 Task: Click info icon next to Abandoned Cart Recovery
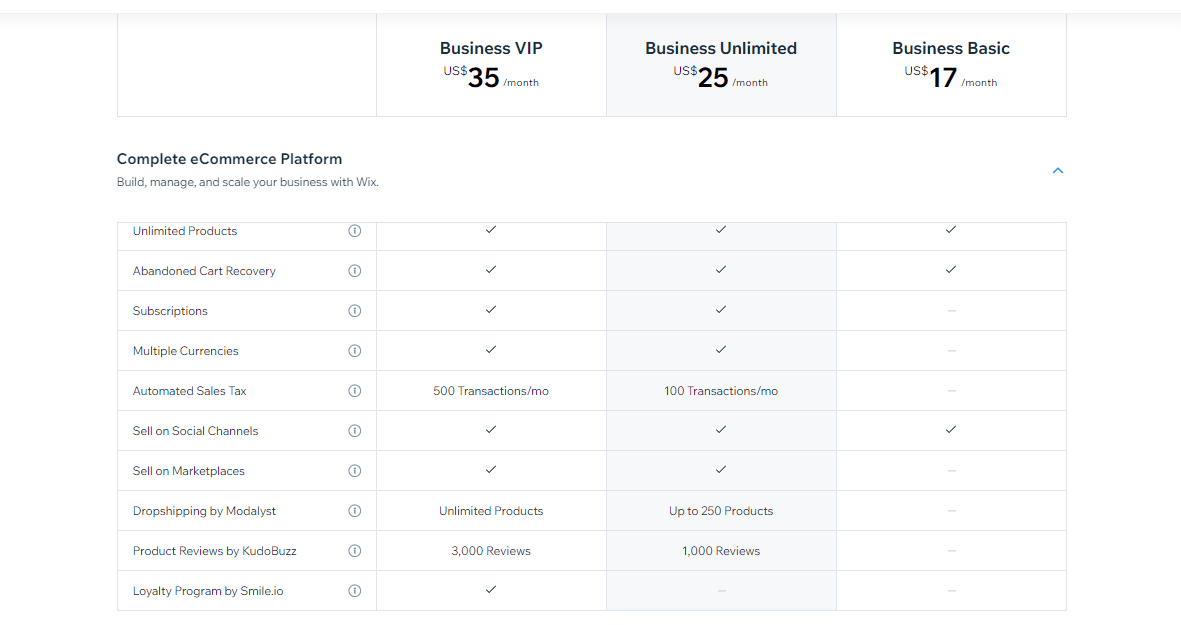tap(354, 271)
